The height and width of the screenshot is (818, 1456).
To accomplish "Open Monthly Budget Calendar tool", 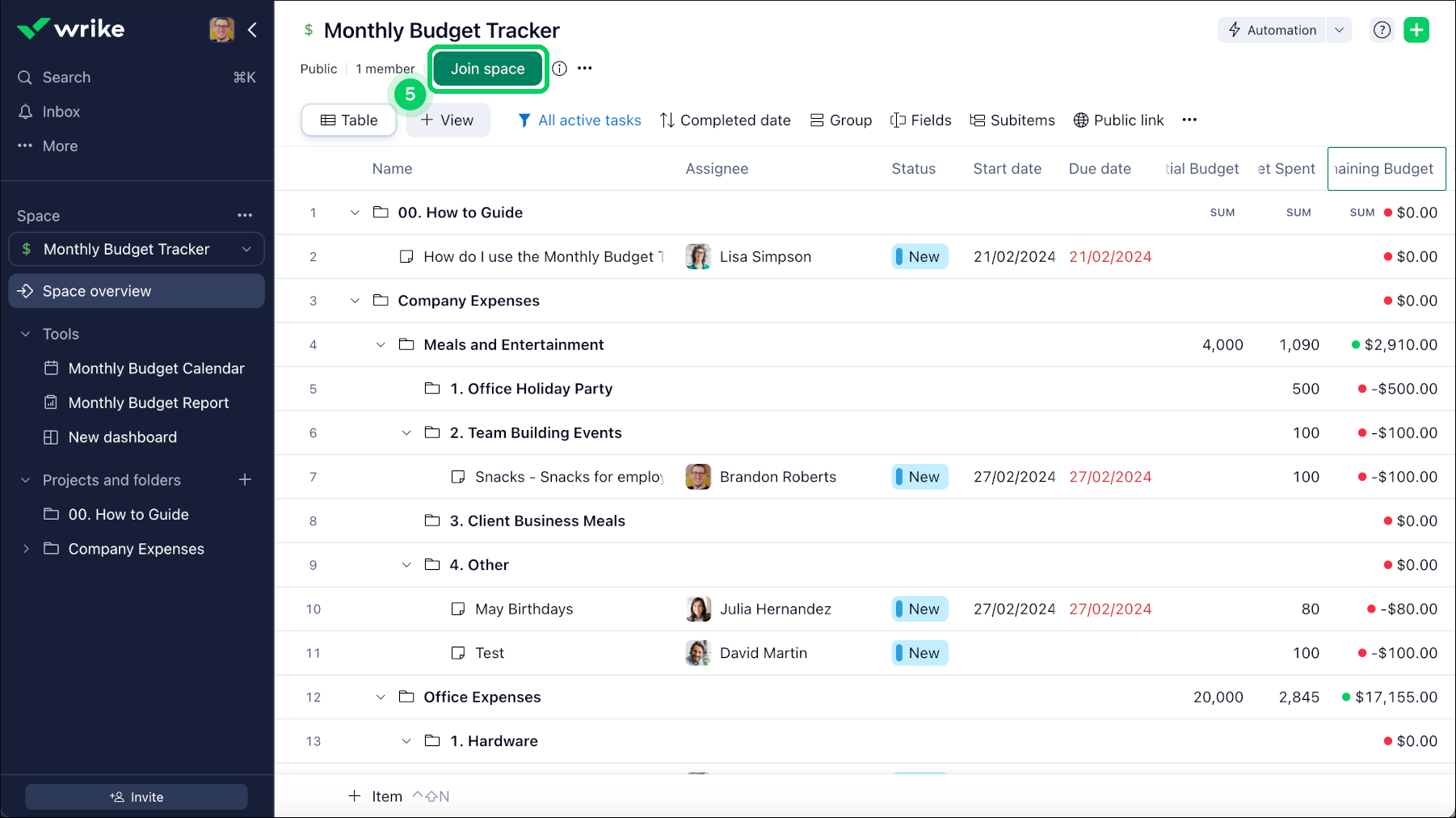I will (x=144, y=369).
